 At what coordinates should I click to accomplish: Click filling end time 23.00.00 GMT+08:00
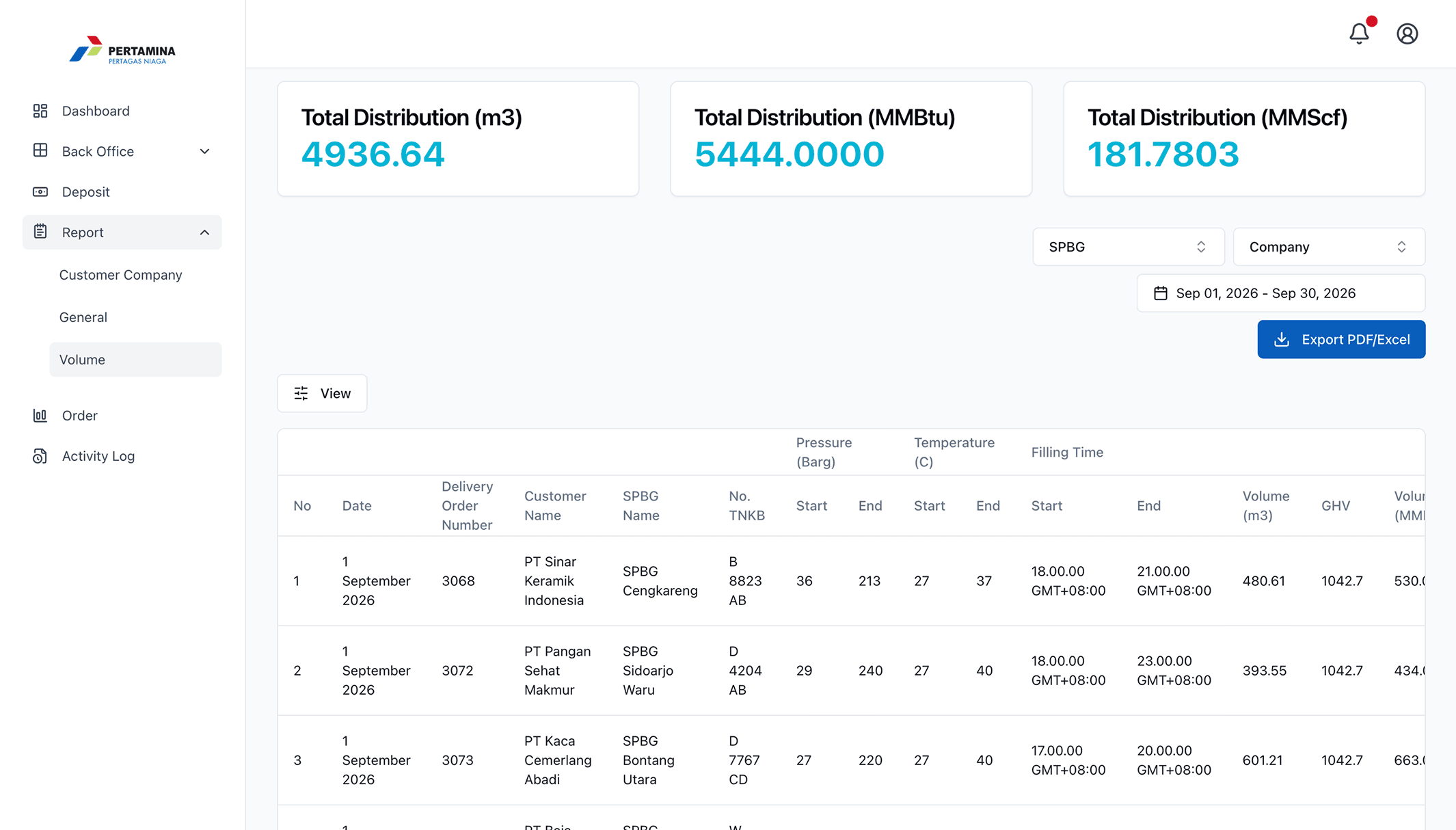point(1174,671)
